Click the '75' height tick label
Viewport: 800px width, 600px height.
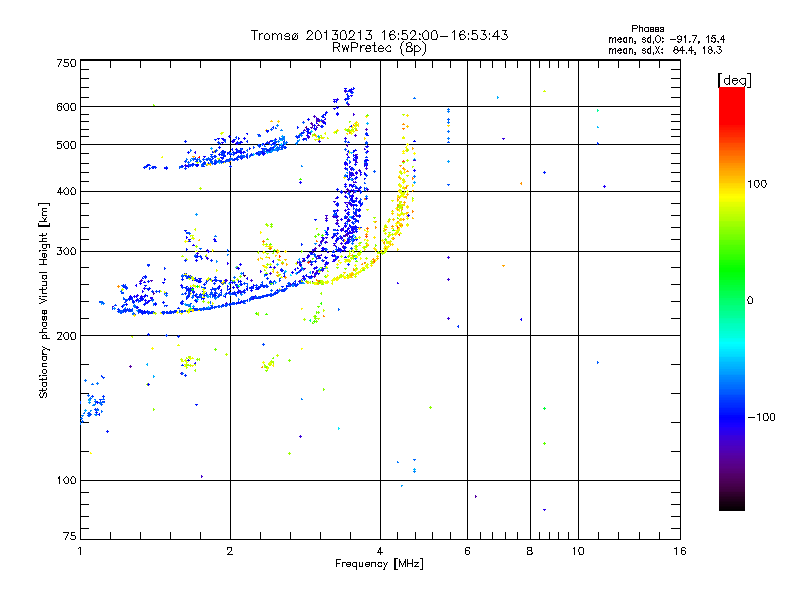pyautogui.click(x=69, y=536)
